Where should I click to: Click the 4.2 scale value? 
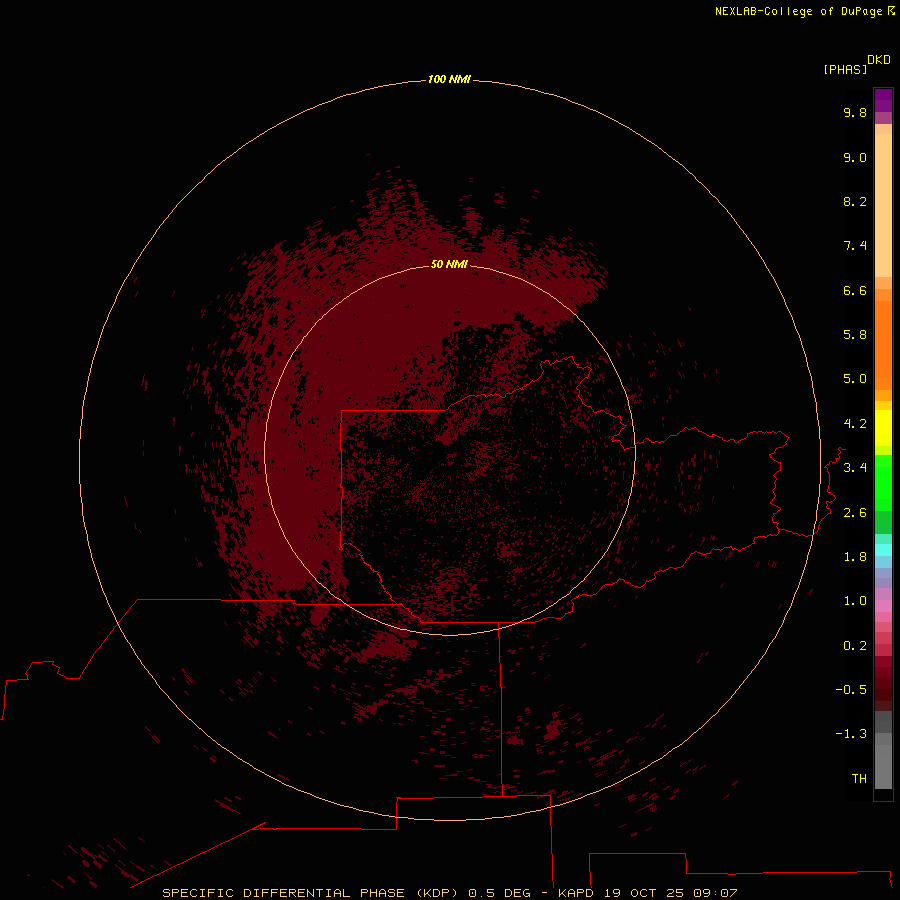(855, 424)
